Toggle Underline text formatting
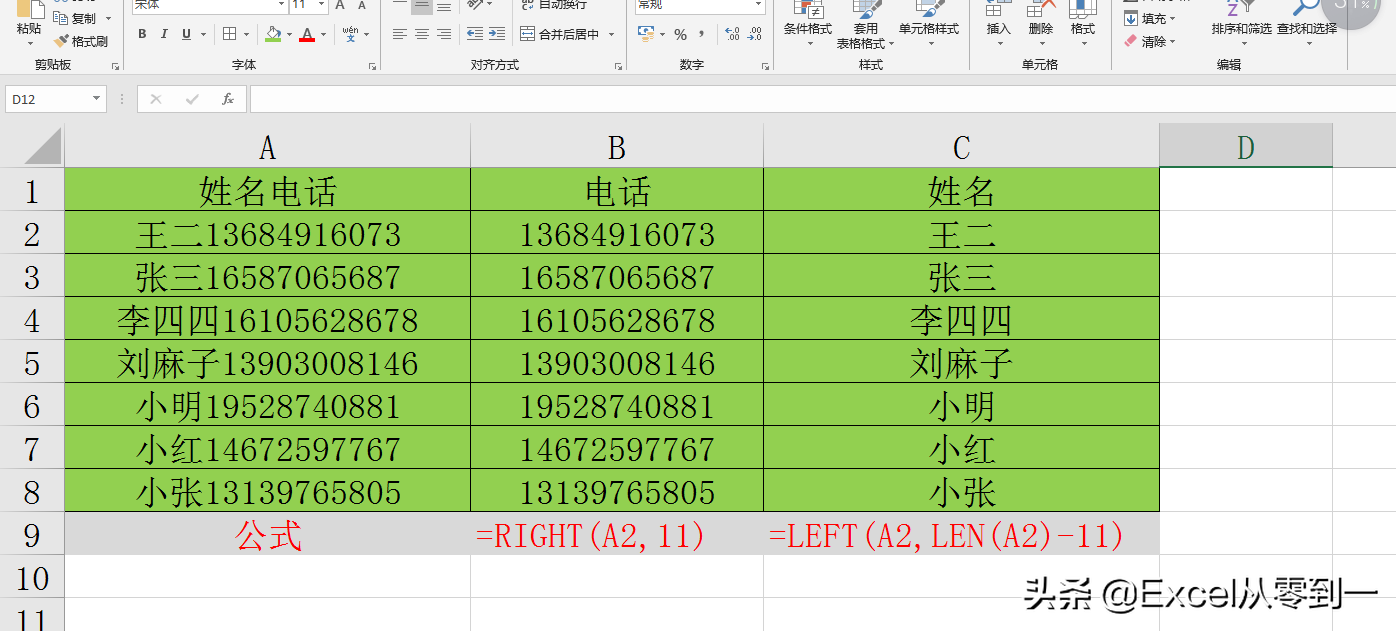Viewport: 1396px width, 631px height. (186, 34)
